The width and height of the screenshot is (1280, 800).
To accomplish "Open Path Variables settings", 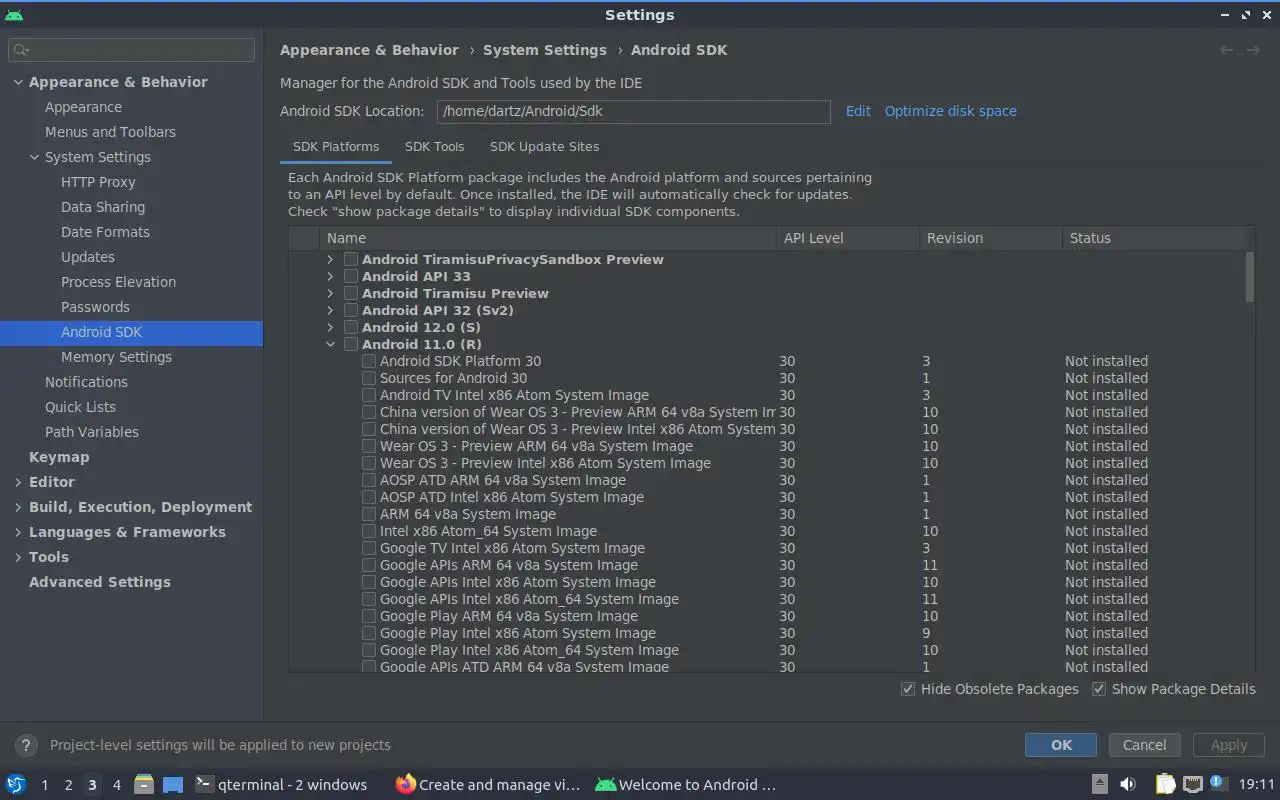I will tap(92, 432).
